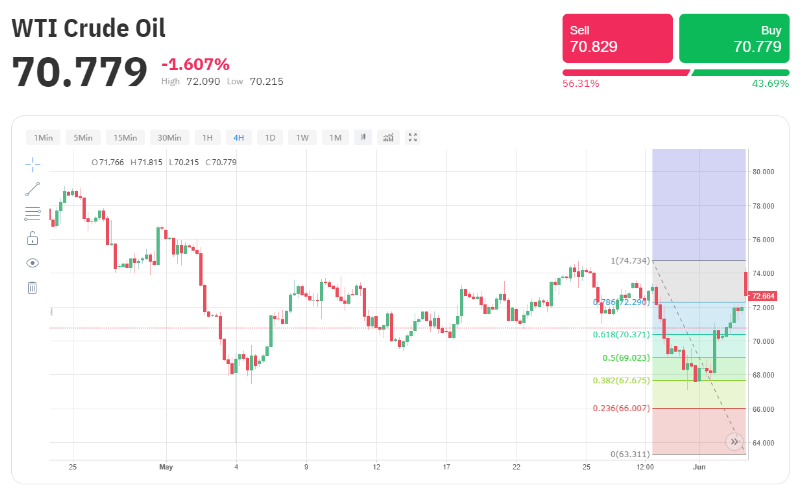Toggle the drawing lock padlock

coord(32,238)
